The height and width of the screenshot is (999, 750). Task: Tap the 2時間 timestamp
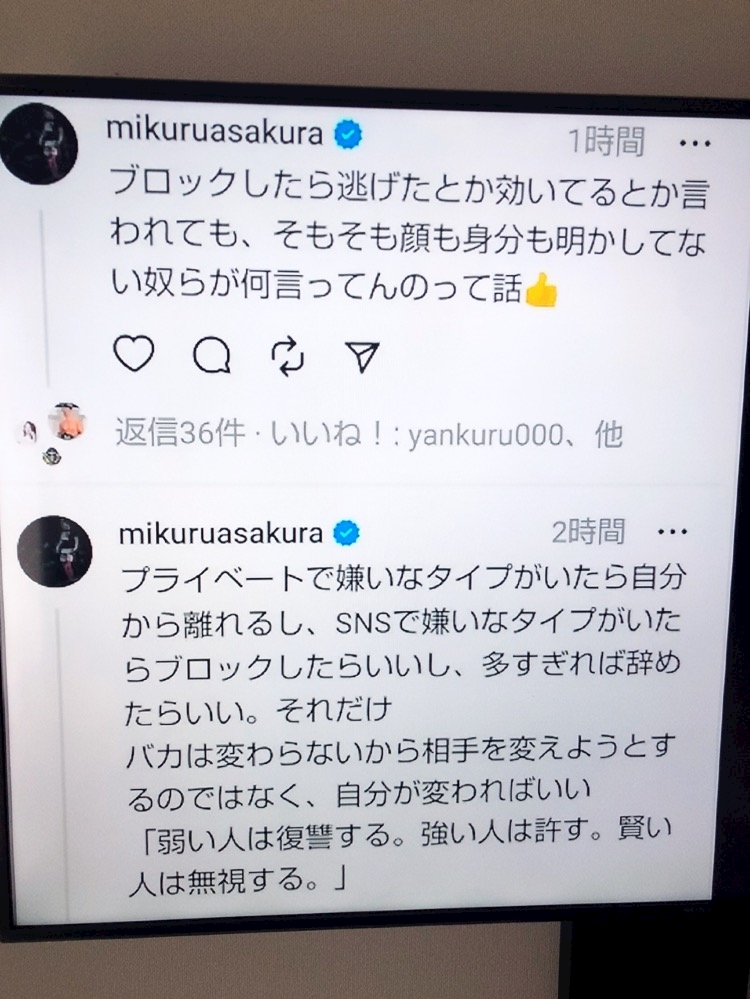click(588, 531)
